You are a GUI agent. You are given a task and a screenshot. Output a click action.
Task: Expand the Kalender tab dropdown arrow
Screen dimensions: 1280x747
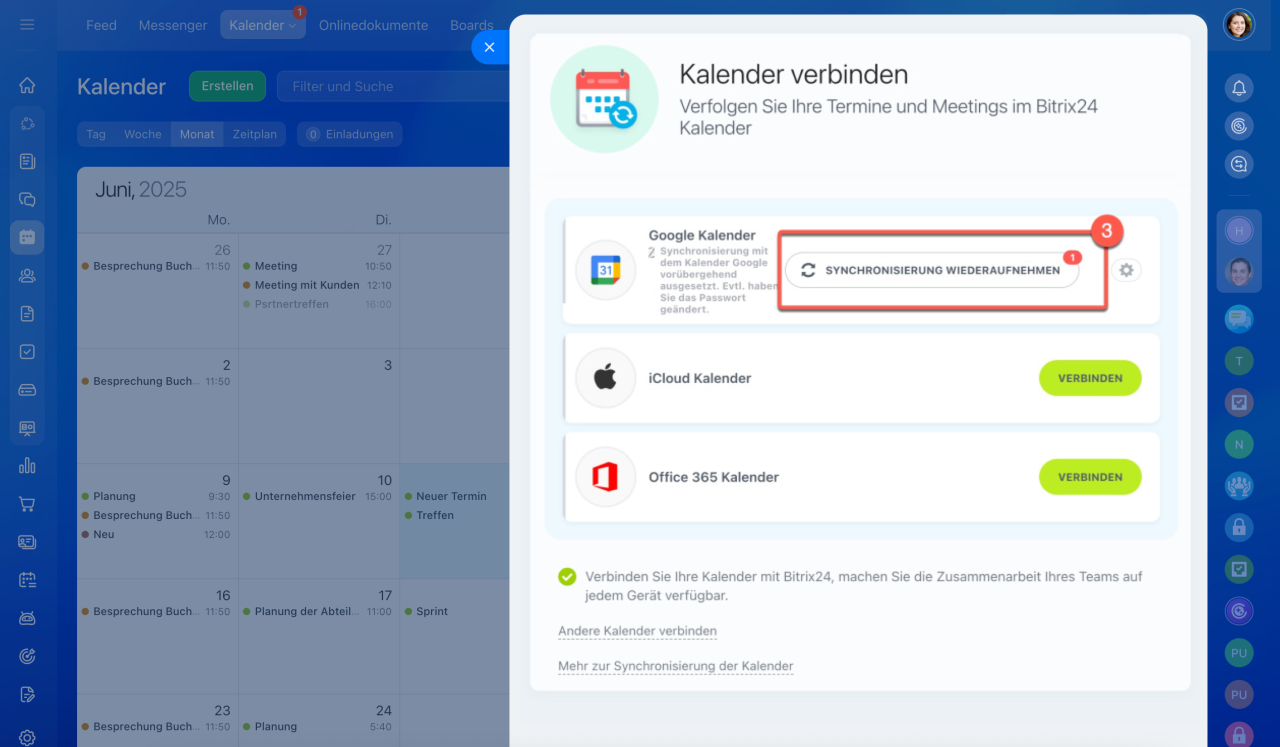[293, 26]
